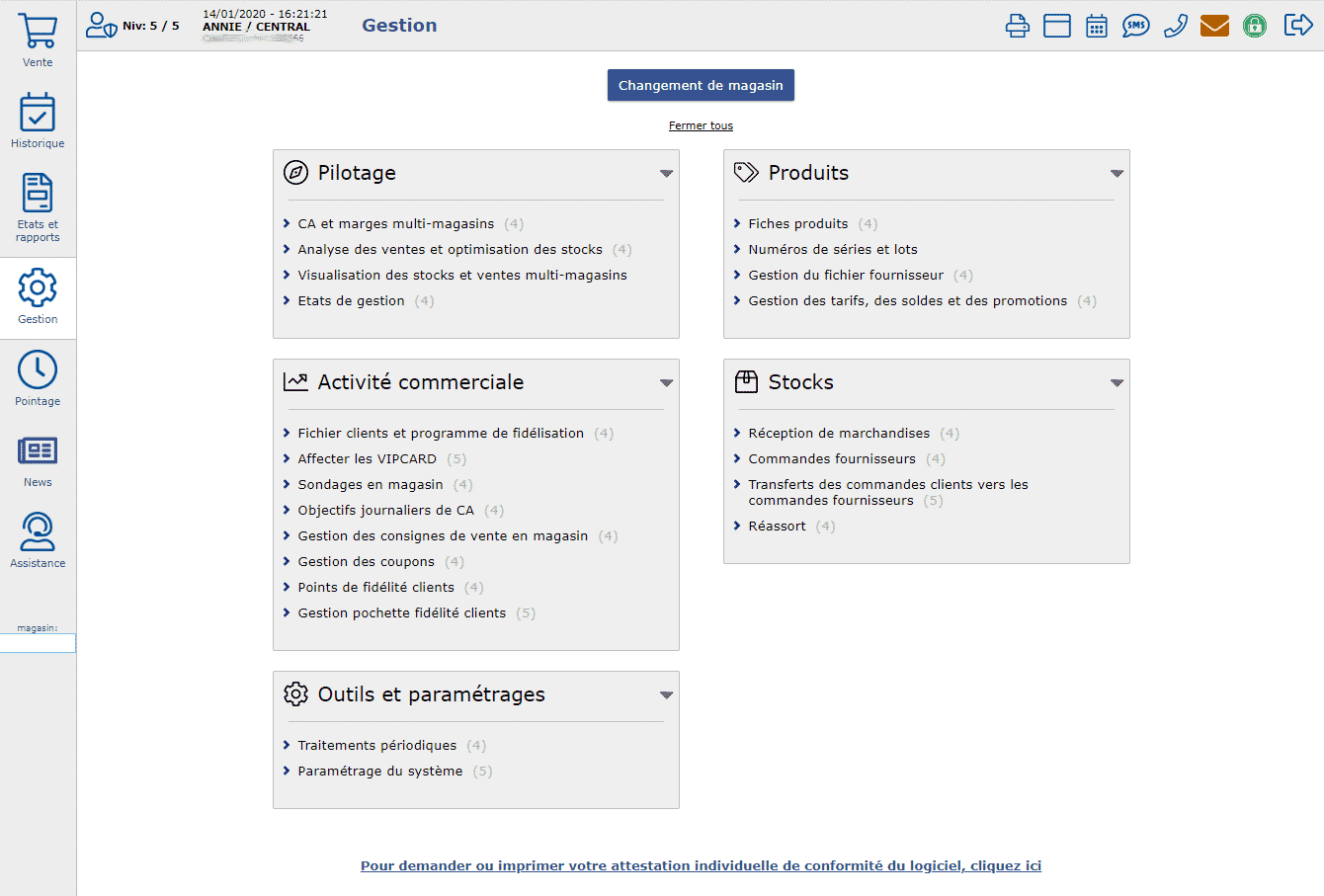Open Fiches produits entry
This screenshot has height=896, width=1324.
coord(797,224)
